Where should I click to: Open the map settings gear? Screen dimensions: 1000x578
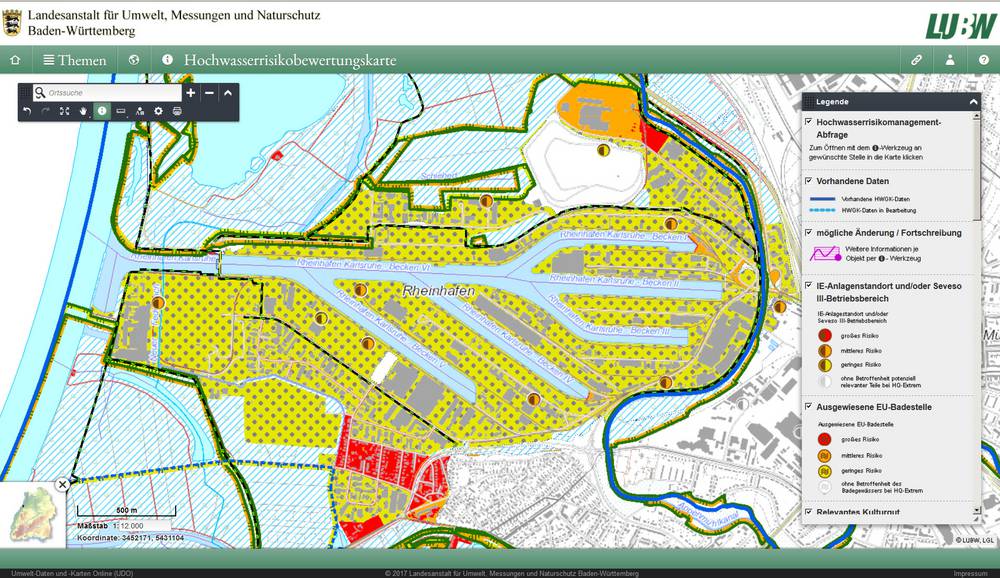pos(158,111)
